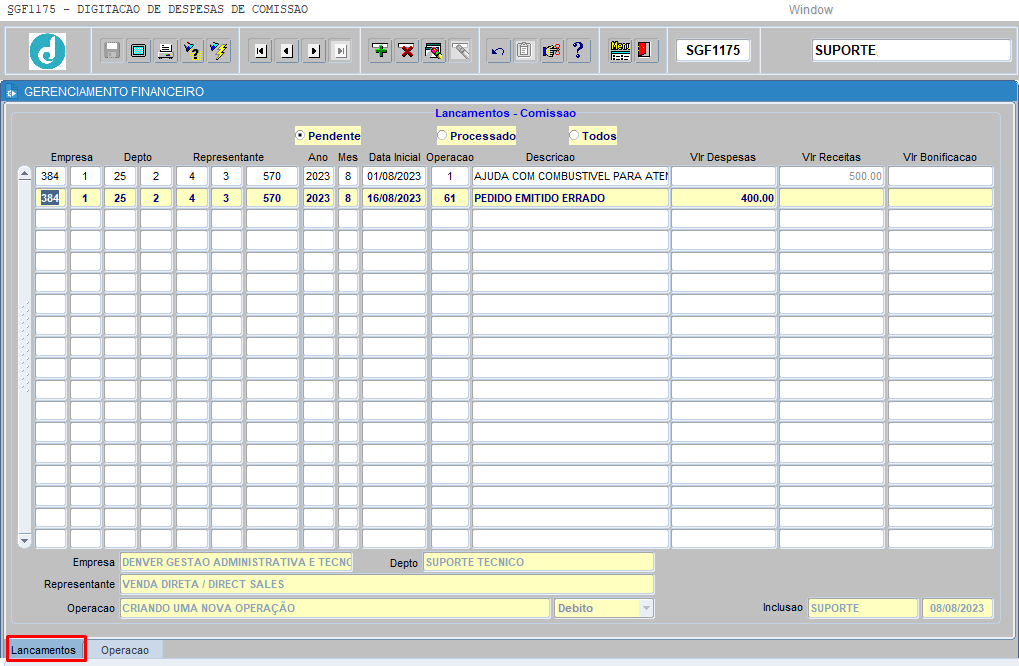Go to last record button
The width and height of the screenshot is (1019, 666).
pos(341,51)
